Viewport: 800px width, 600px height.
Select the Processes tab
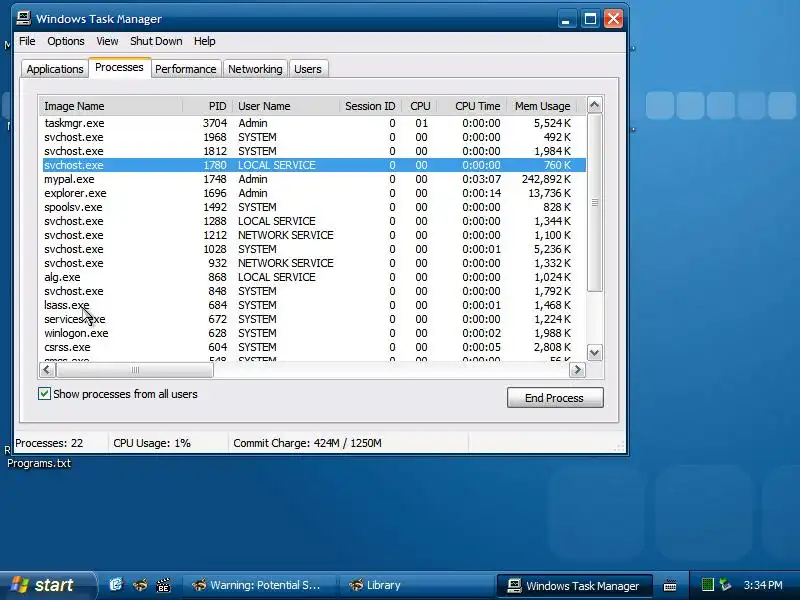tap(119, 67)
